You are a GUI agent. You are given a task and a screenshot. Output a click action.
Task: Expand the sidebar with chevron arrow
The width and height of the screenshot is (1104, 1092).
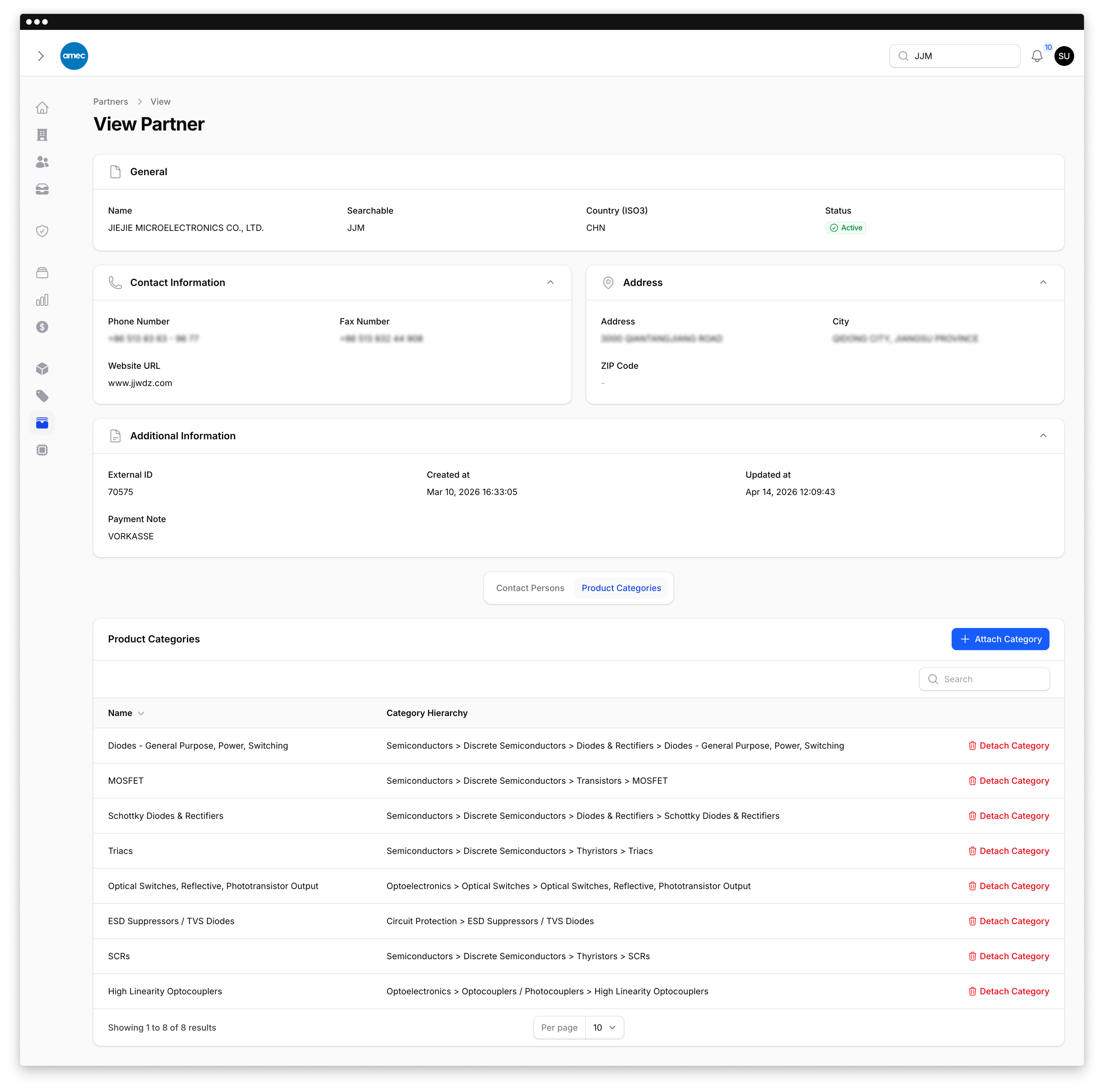coord(41,56)
